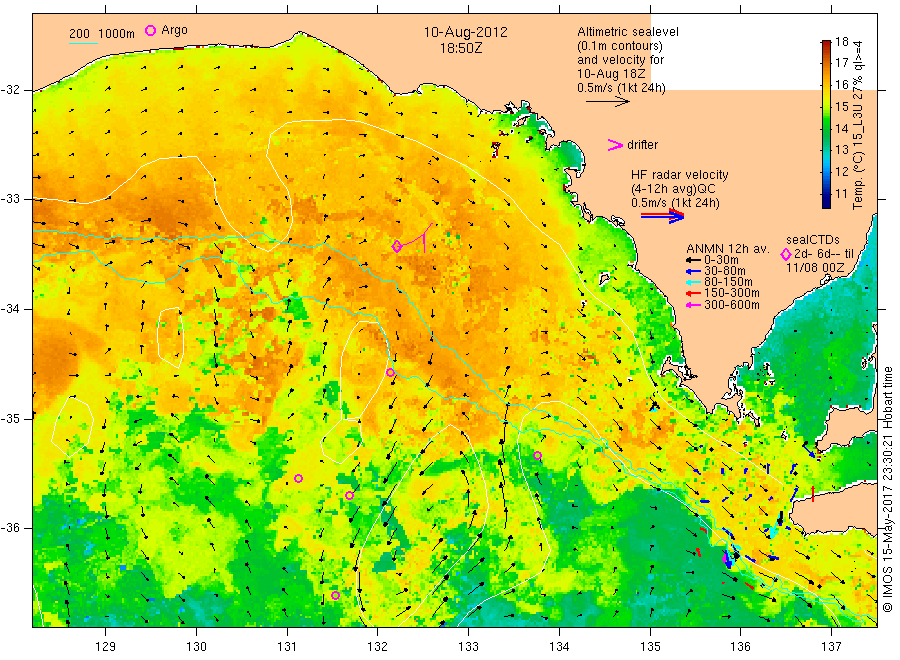The height and width of the screenshot is (660, 900).
Task: Click the 'Altimetric sealevel' caption
Action: pos(628,32)
